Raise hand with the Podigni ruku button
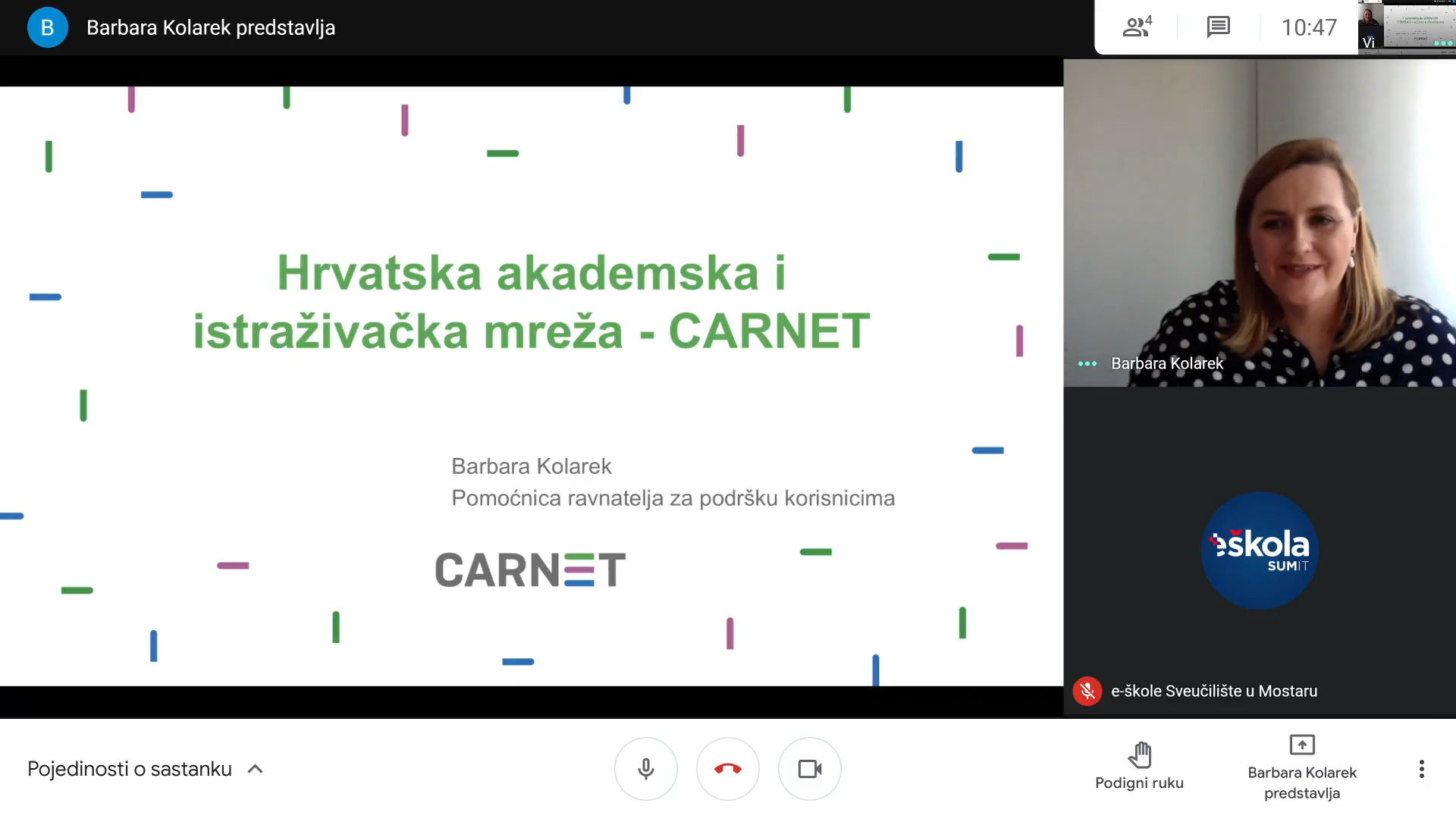The image size is (1456, 819). point(1139,767)
